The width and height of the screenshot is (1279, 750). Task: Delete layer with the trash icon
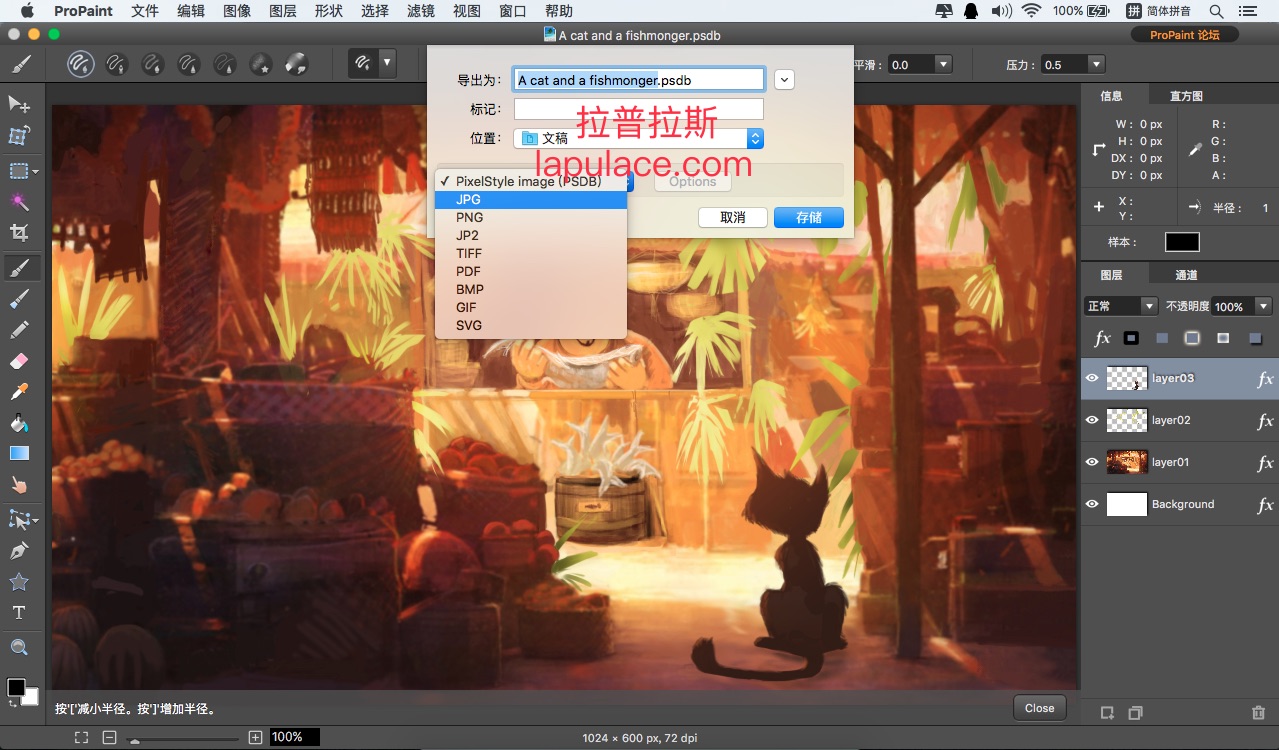1258,713
